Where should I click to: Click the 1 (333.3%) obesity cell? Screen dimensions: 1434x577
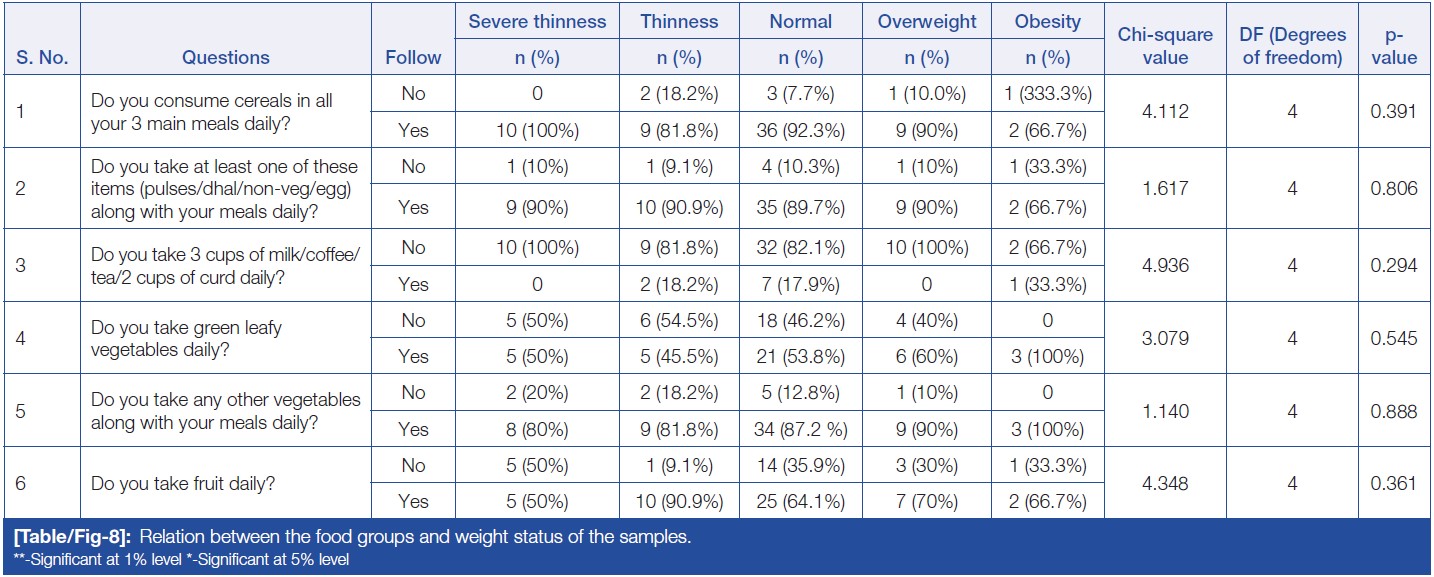coord(1047,94)
